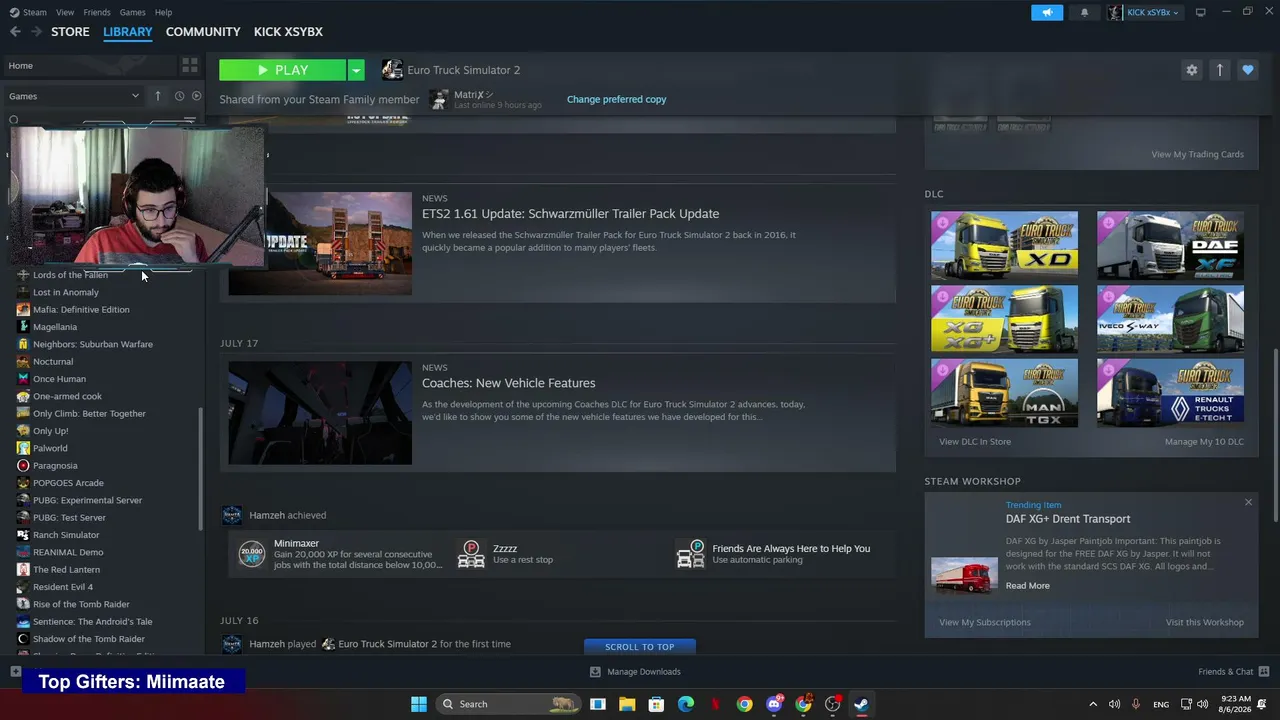
Task: Toggle the favorite heart for Euro Truck Simulator 2
Action: (1247, 70)
